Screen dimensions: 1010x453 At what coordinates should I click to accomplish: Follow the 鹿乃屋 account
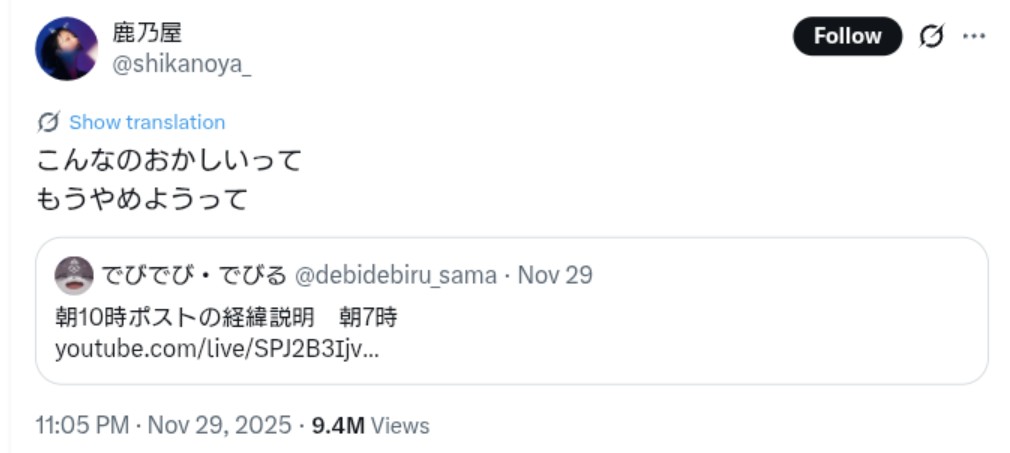tap(846, 36)
